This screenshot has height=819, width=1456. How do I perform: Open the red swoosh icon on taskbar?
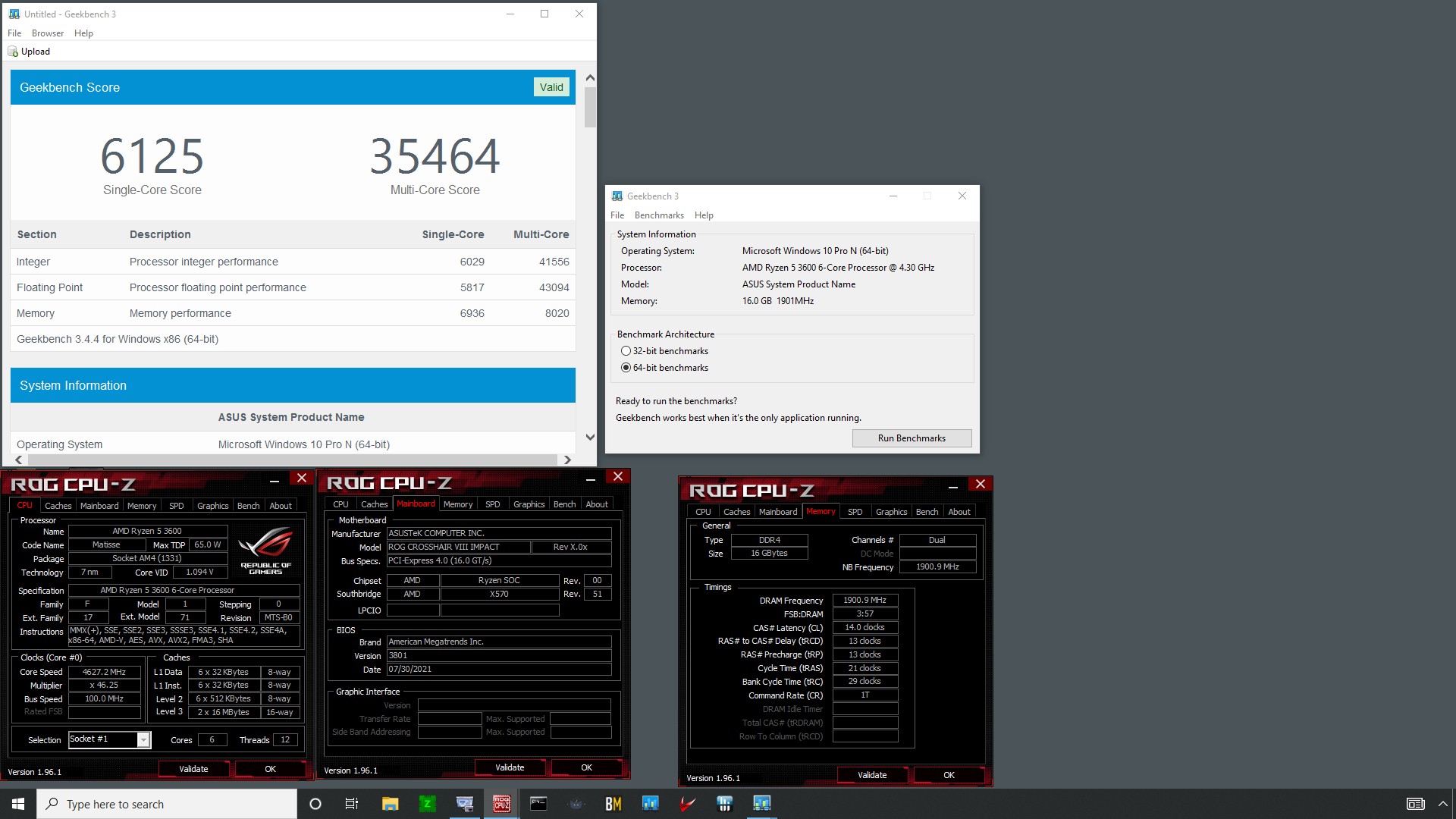point(688,804)
